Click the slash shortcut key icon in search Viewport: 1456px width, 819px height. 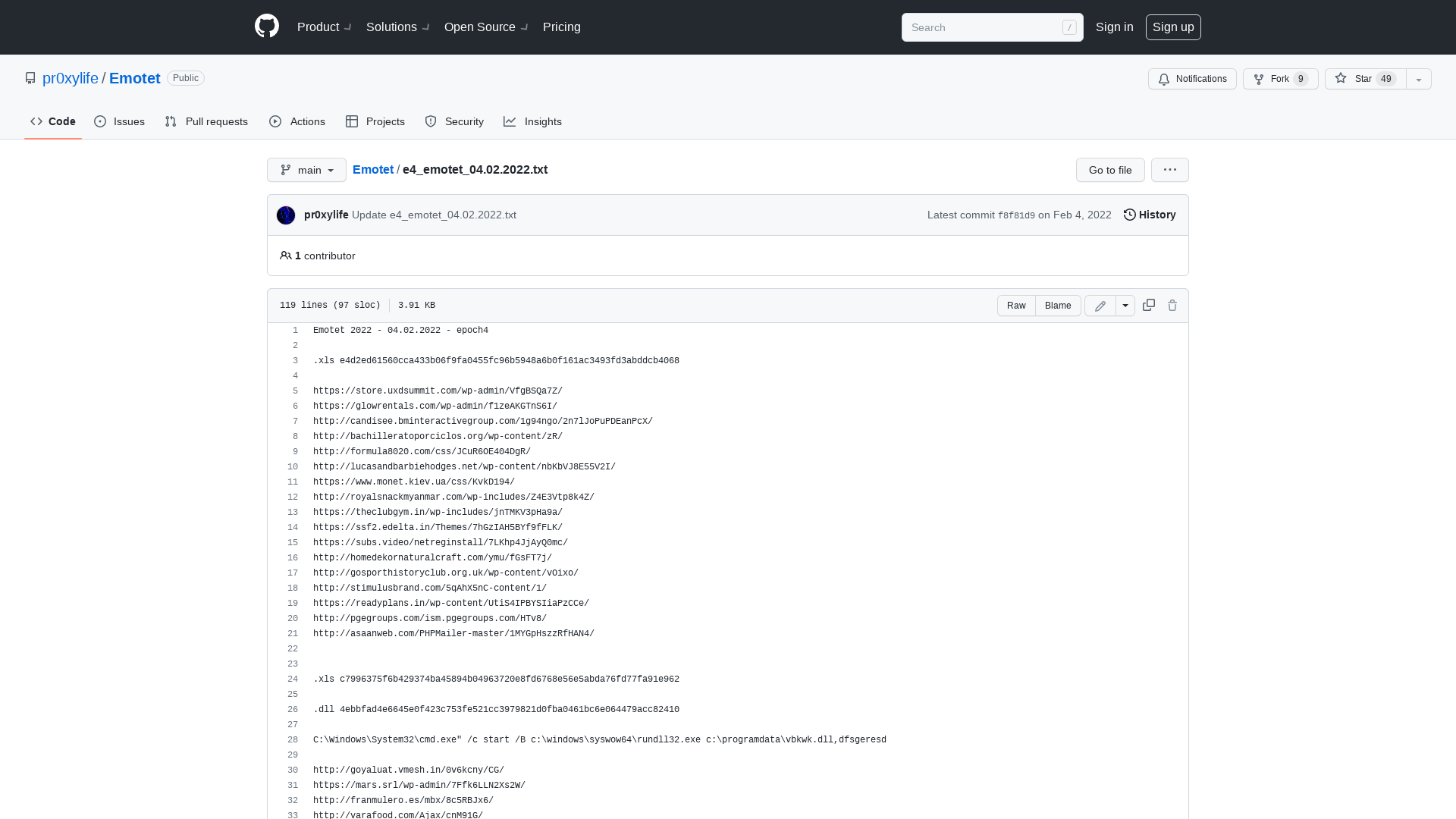tap(1069, 27)
